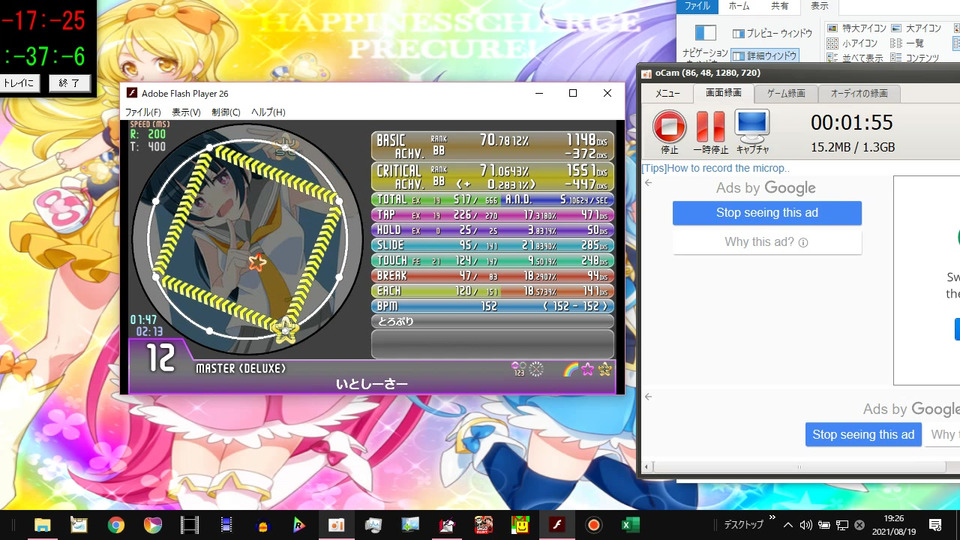Open the ファイル tab in File Explorer

[x=697, y=6]
